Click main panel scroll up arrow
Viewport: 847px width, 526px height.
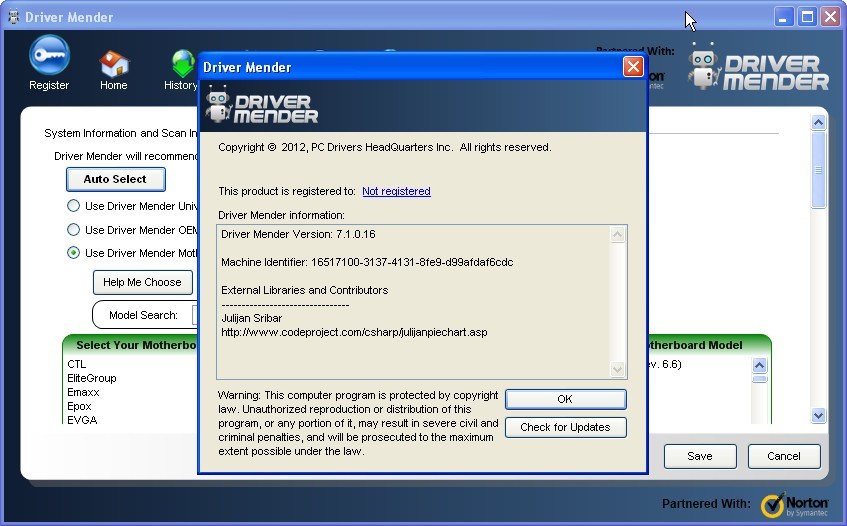[x=818, y=123]
